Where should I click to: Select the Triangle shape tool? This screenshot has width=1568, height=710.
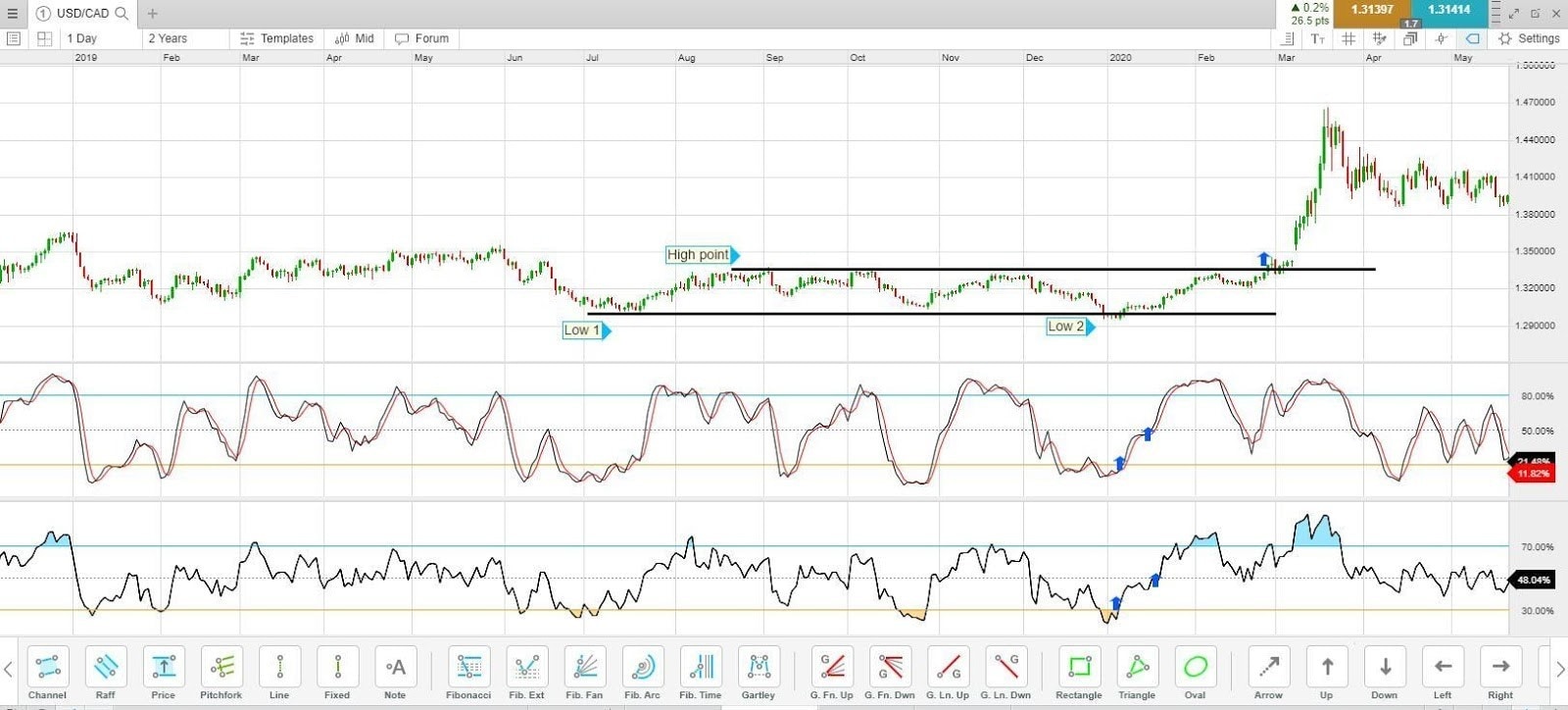[x=1137, y=673]
